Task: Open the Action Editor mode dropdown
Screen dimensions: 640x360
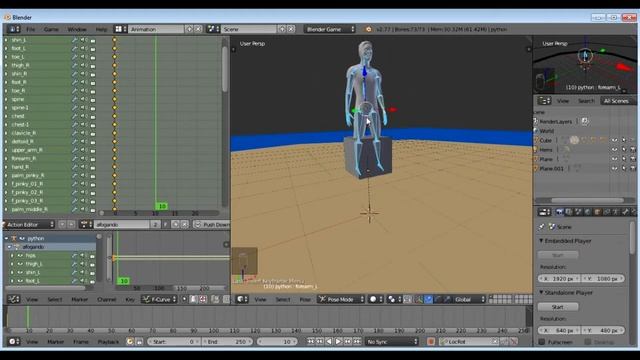Action: 30,224
